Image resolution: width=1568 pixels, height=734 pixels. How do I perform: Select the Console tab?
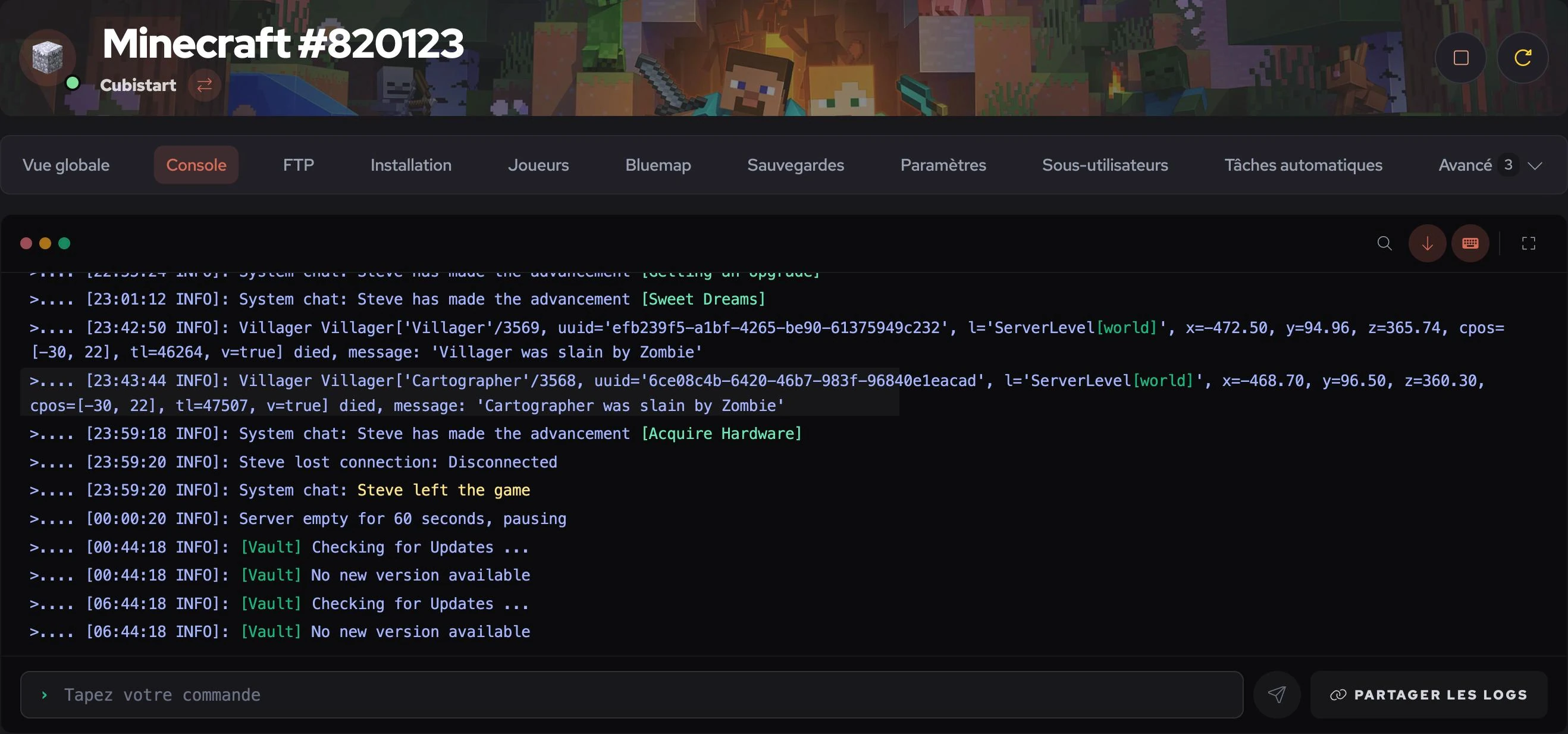click(196, 165)
